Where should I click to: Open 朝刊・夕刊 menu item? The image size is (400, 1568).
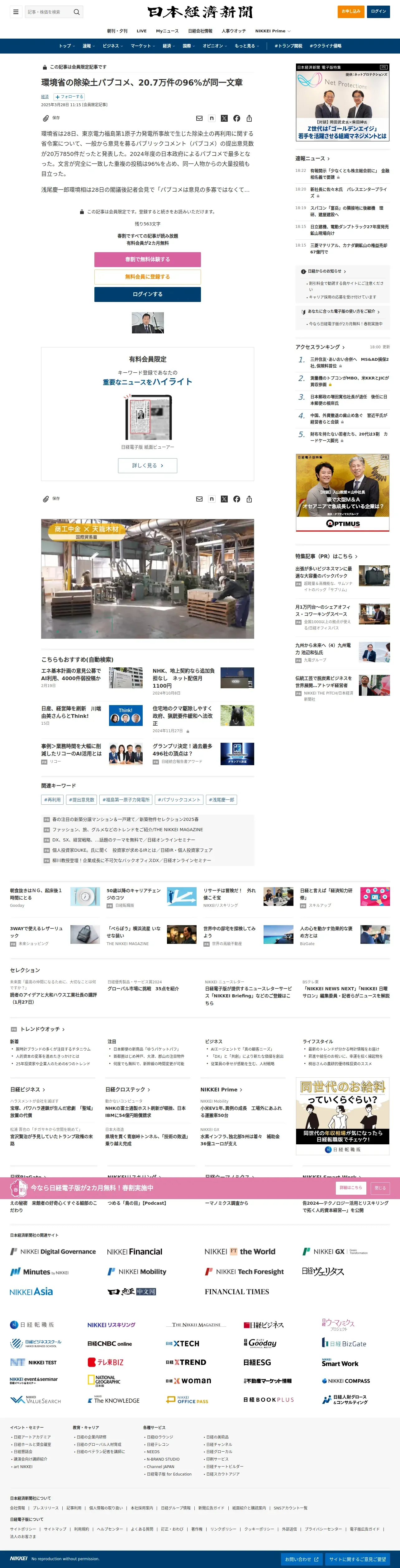point(117,31)
